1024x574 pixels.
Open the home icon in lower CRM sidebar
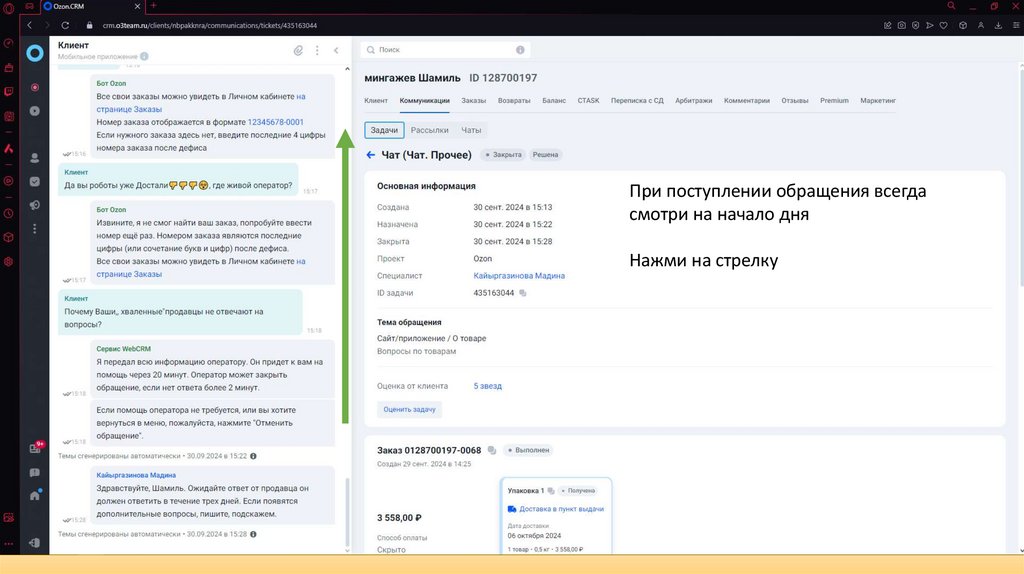(35, 495)
